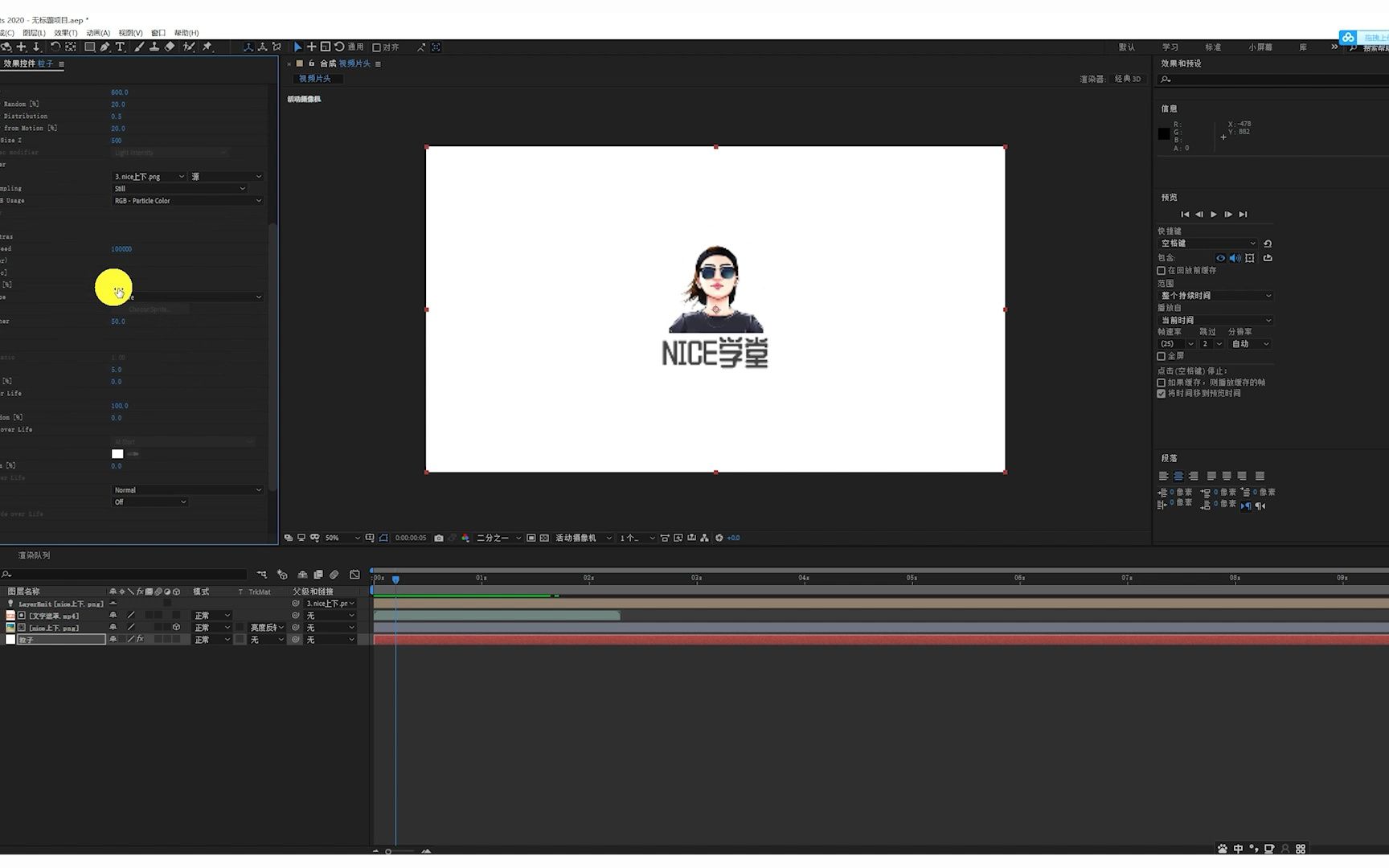This screenshot has width=1389, height=868.
Task: Select the Rectangle shape tool
Action: pos(90,47)
